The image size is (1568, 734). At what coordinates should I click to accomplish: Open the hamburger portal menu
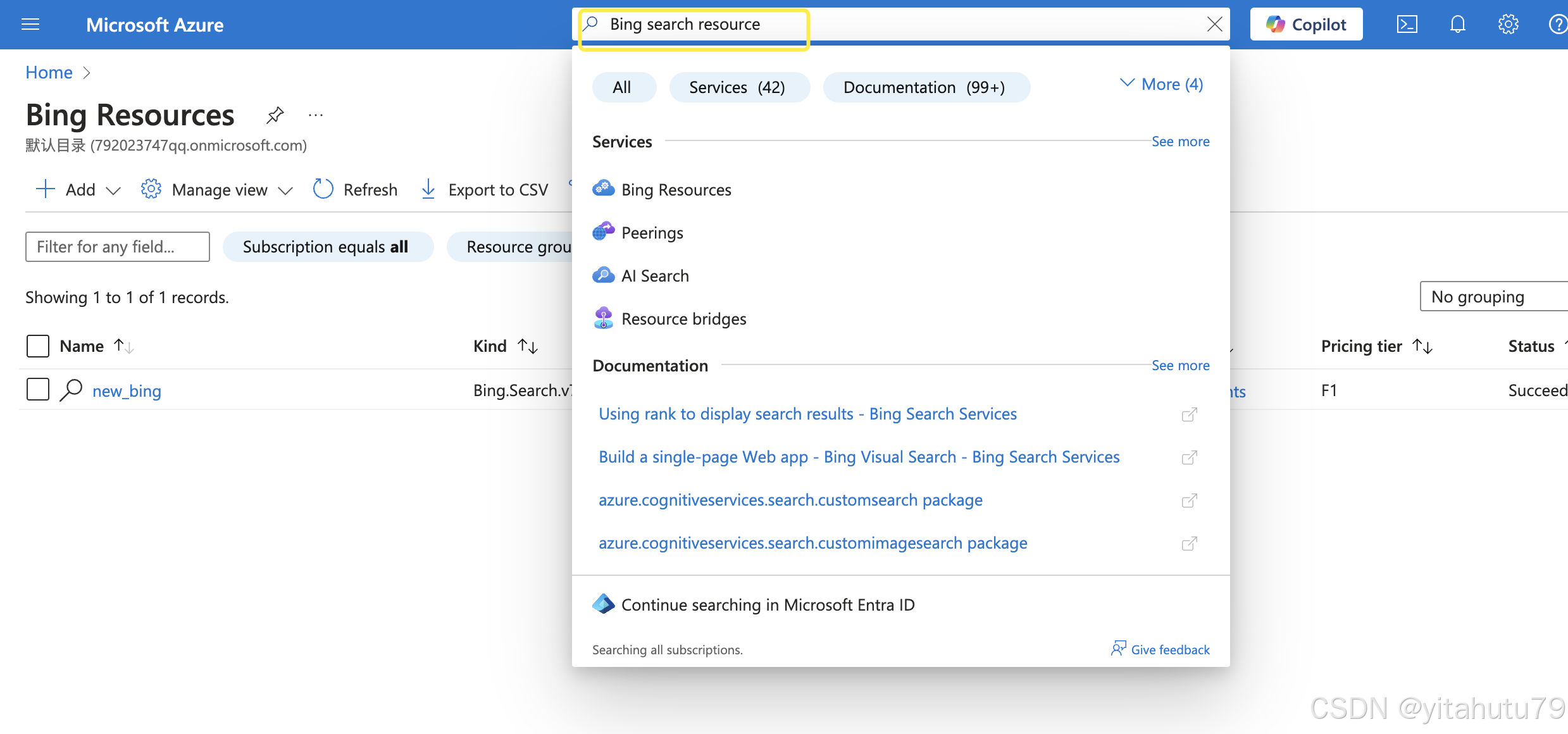(x=30, y=25)
